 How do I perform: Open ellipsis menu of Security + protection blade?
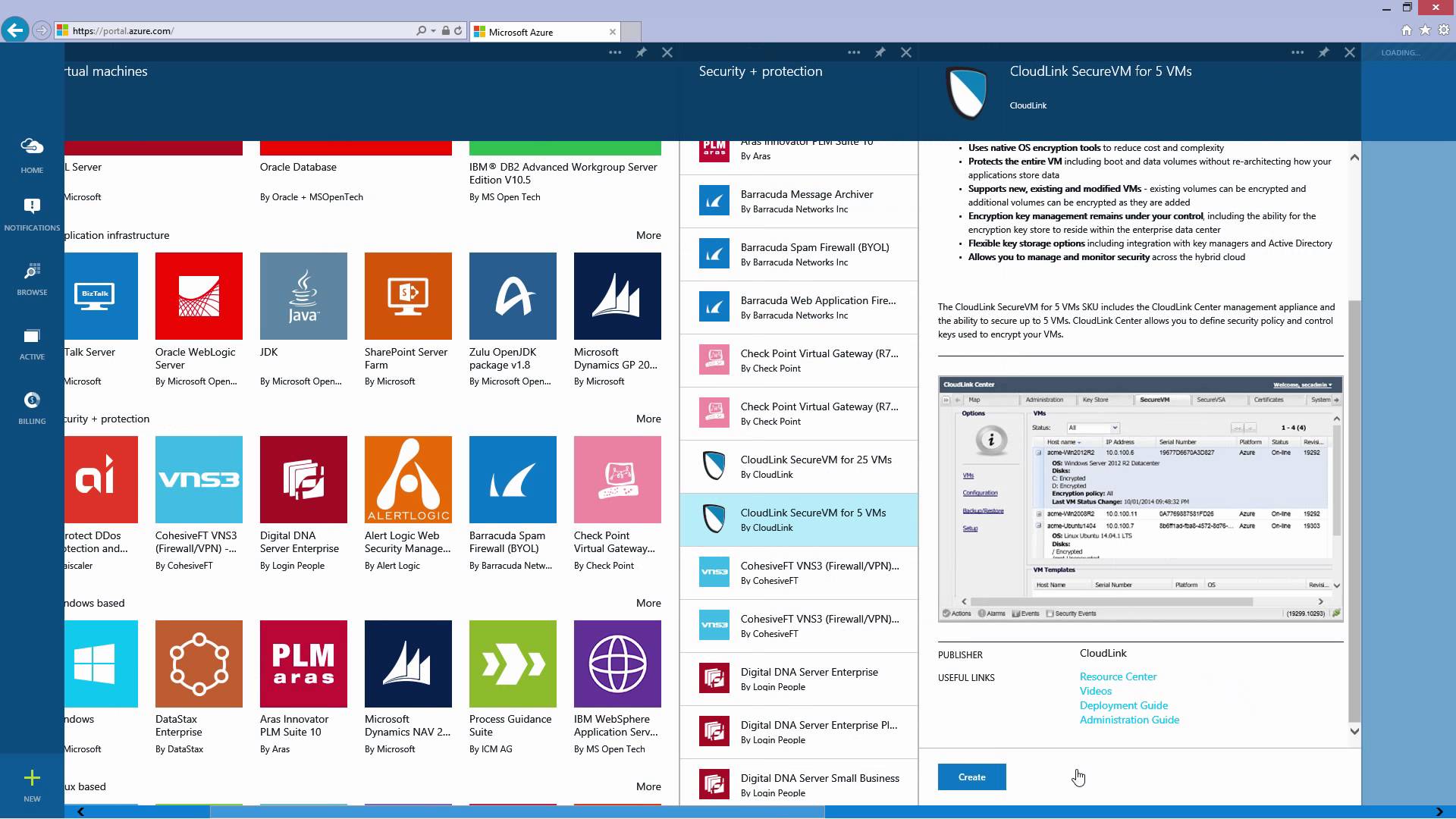pos(854,52)
